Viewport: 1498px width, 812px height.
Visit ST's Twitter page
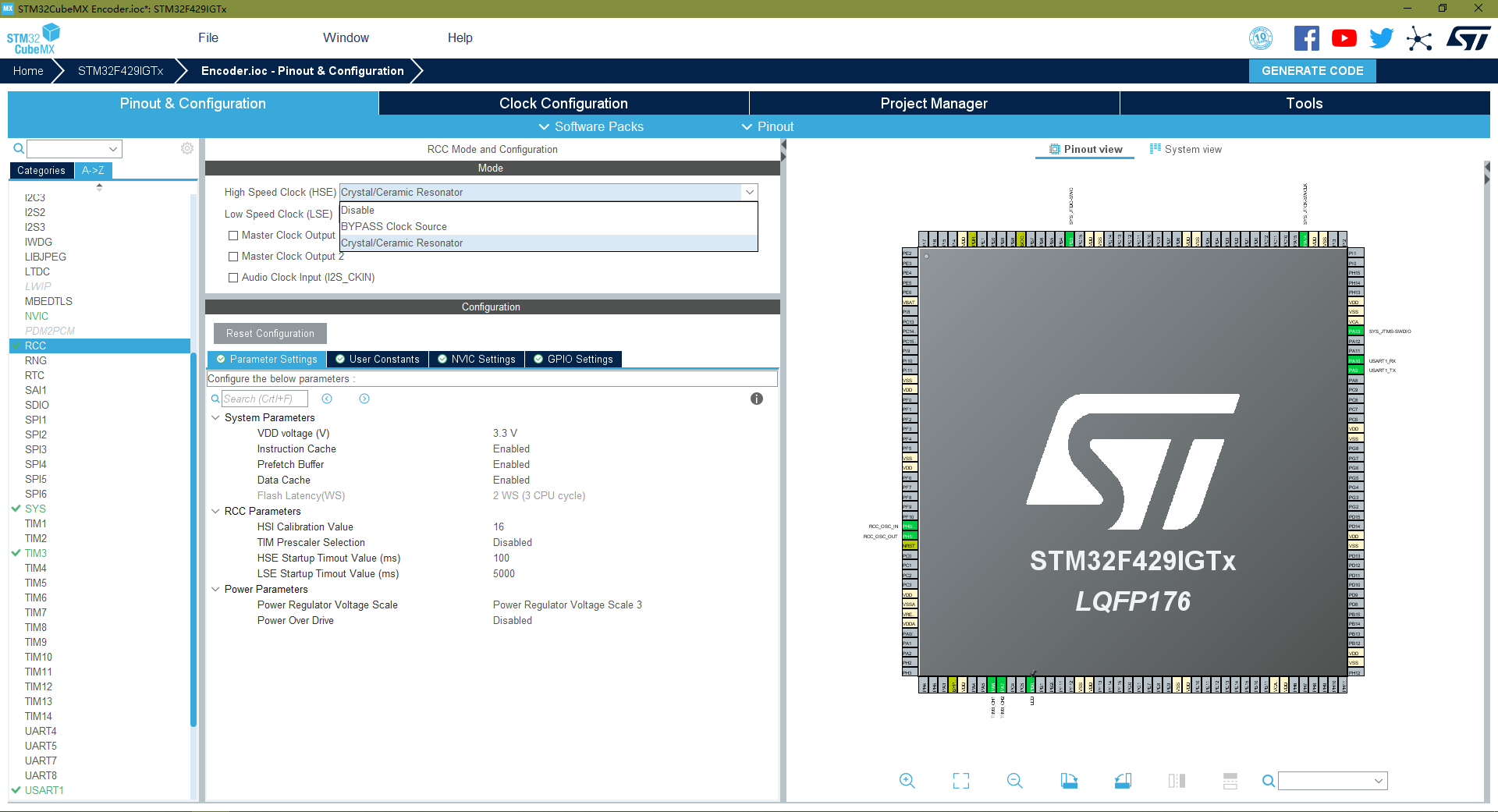[x=1381, y=37]
